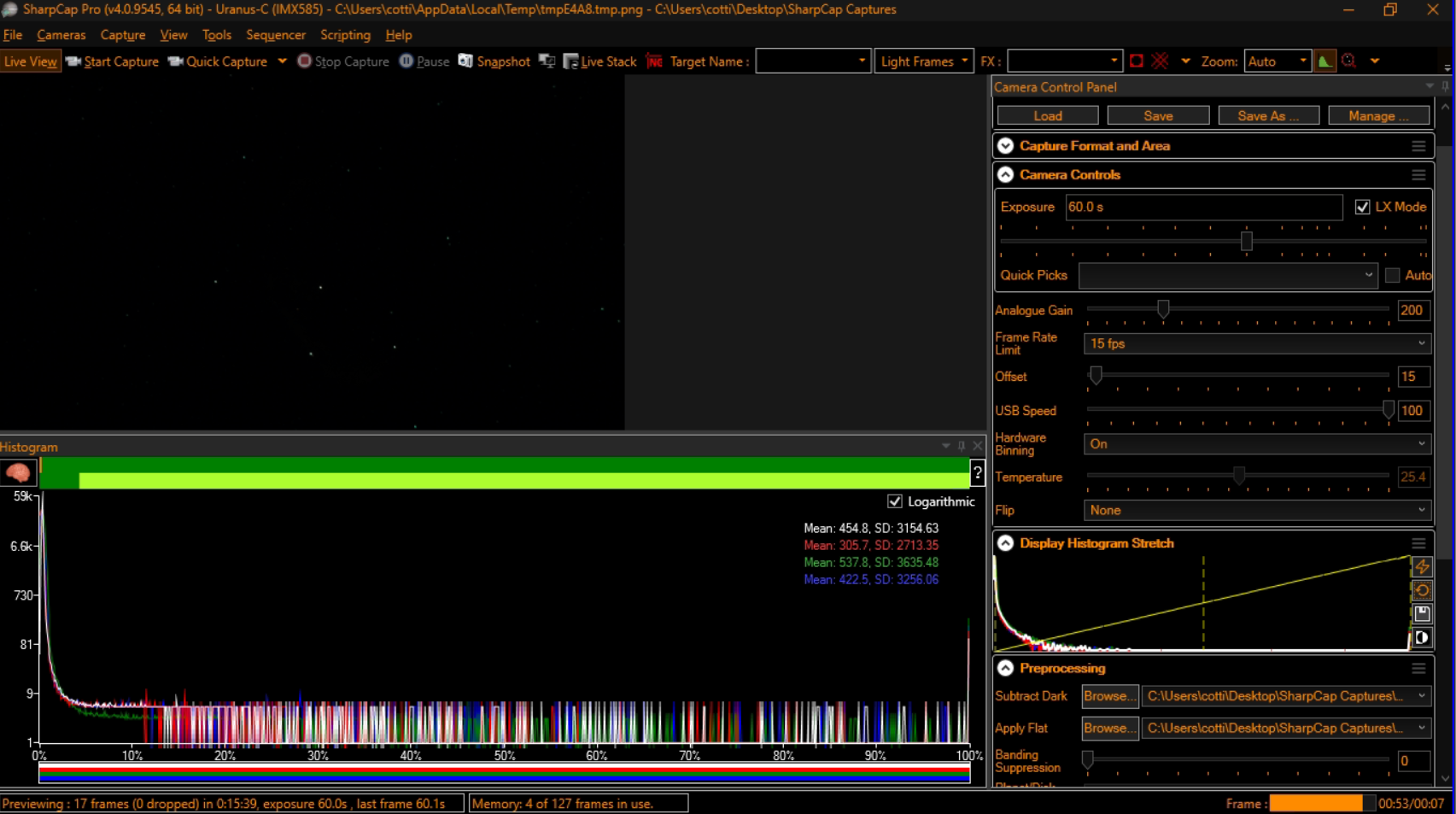Open the Preprocessing section hamburger menu
This screenshot has height=814, width=1456.
pyautogui.click(x=1418, y=669)
